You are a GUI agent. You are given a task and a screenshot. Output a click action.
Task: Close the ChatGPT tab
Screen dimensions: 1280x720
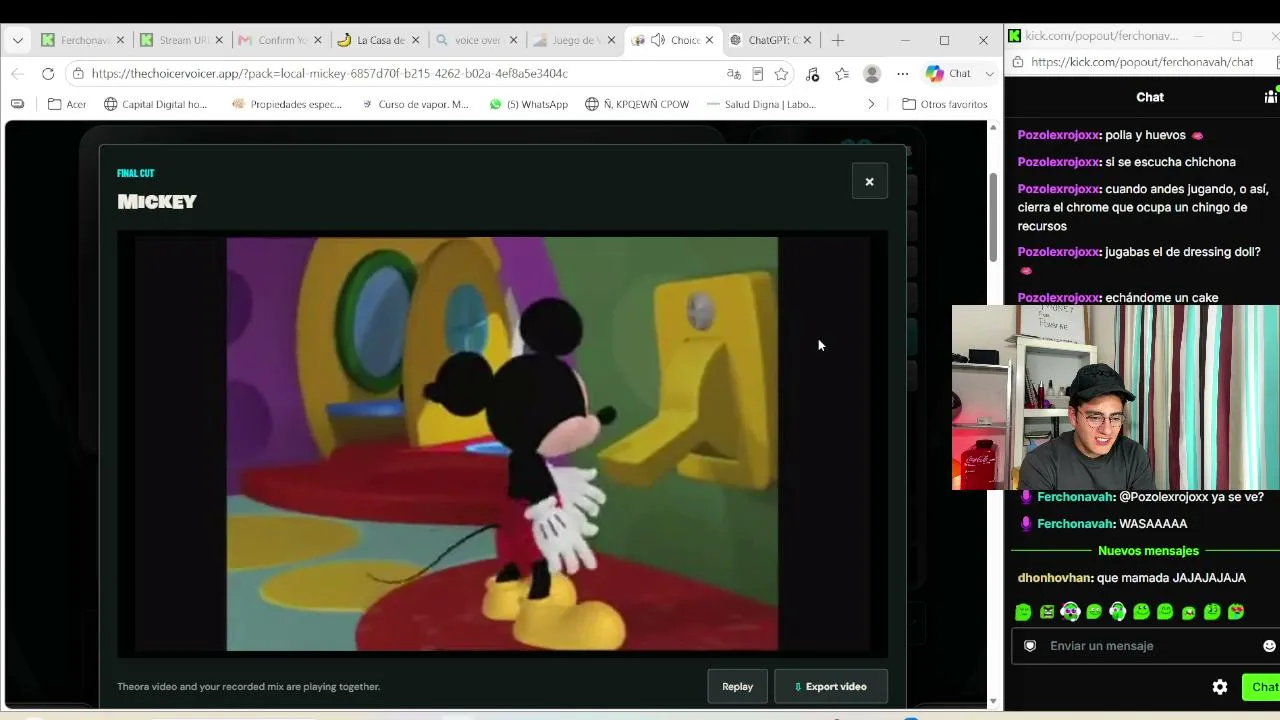pyautogui.click(x=807, y=40)
